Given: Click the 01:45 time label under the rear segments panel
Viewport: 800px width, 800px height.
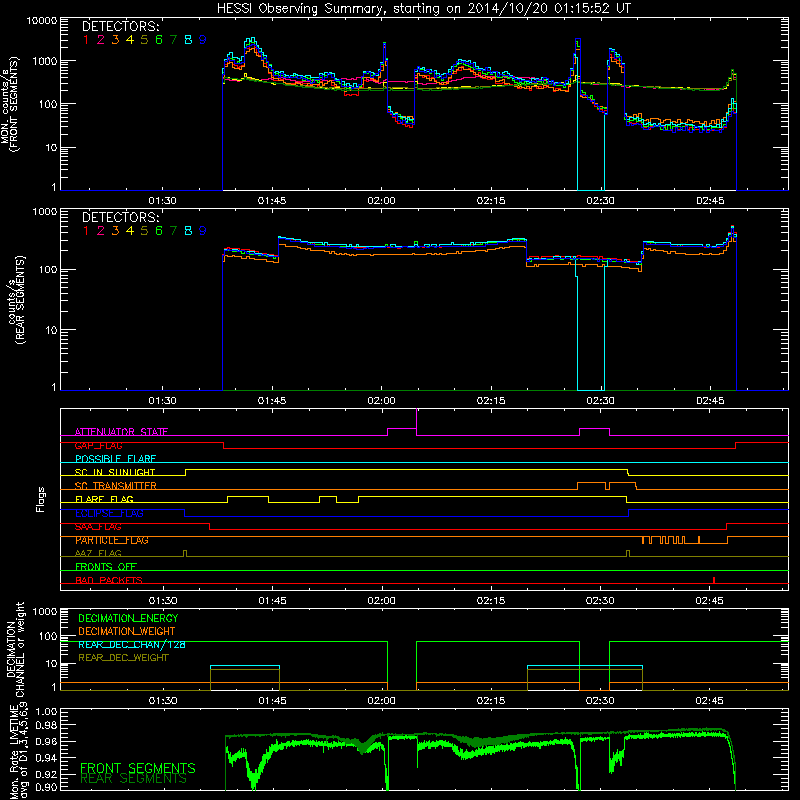Looking at the screenshot, I should pos(272,401).
